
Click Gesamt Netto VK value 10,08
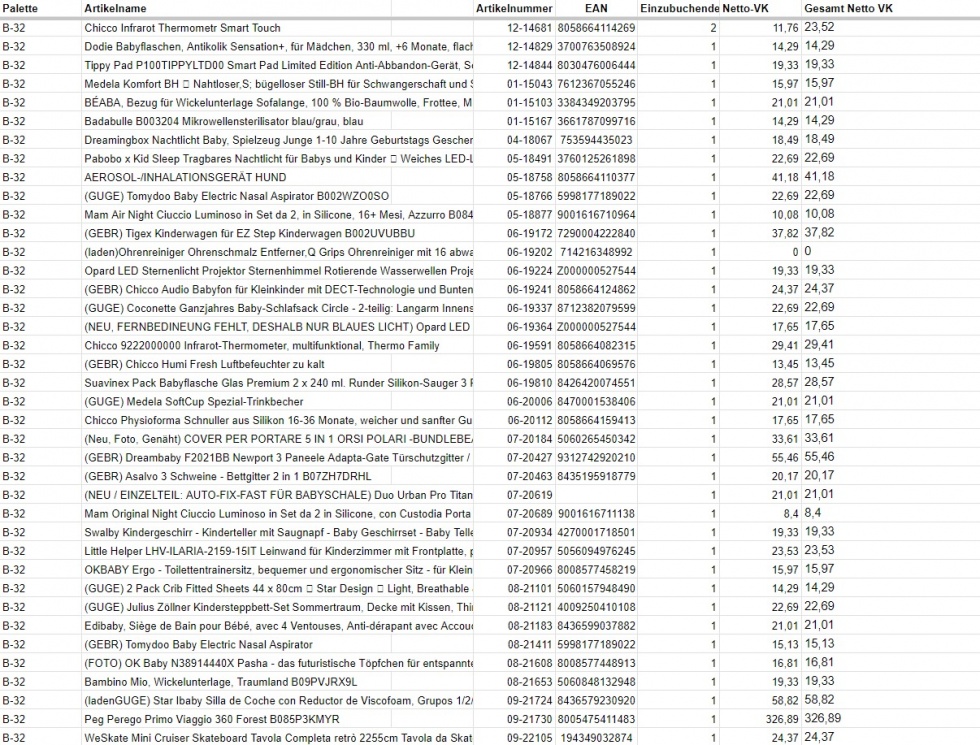[x=819, y=214]
